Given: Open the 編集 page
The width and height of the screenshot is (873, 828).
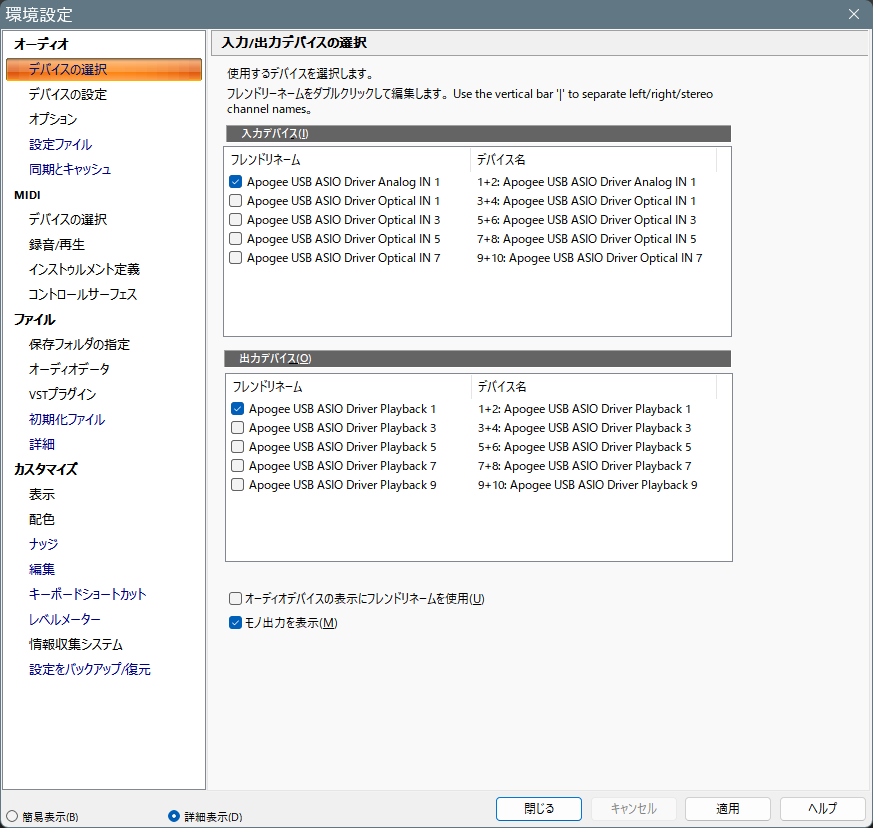Looking at the screenshot, I should (42, 569).
